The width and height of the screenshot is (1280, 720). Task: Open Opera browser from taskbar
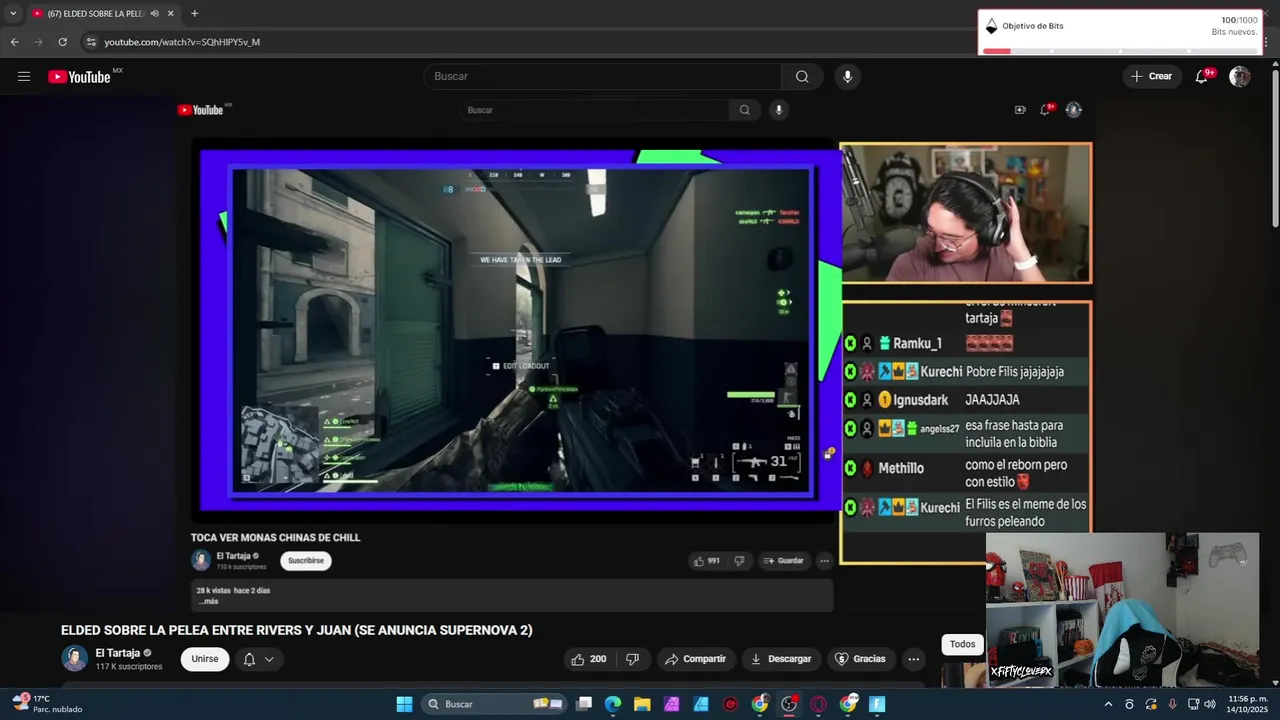[x=818, y=704]
